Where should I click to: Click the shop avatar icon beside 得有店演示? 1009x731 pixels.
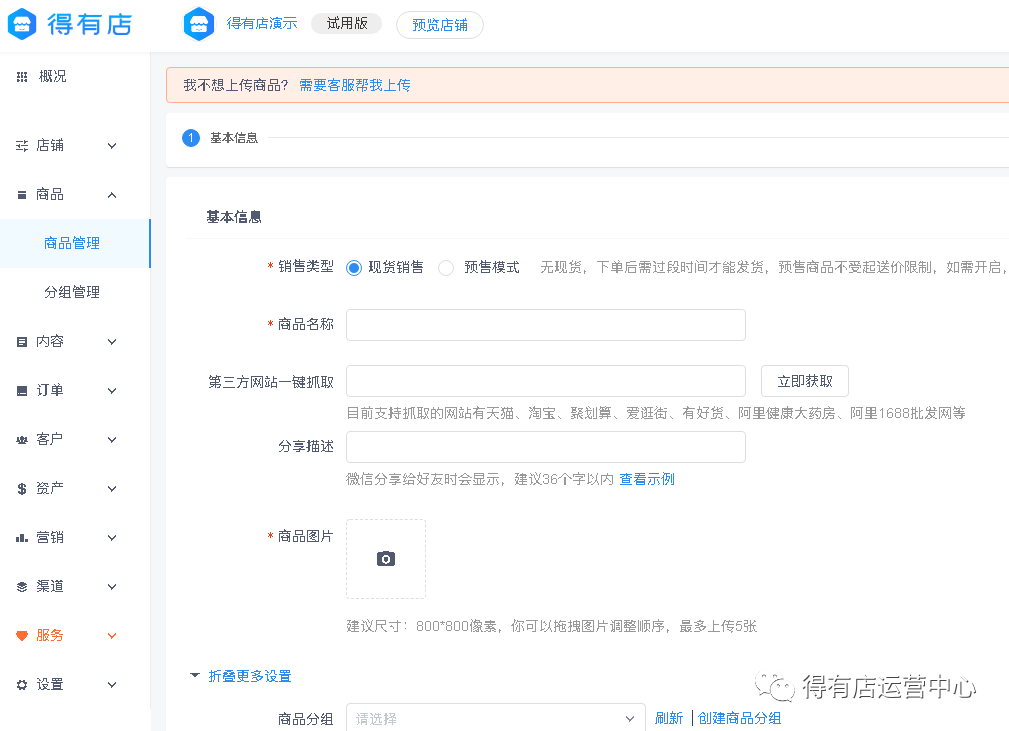click(x=199, y=24)
